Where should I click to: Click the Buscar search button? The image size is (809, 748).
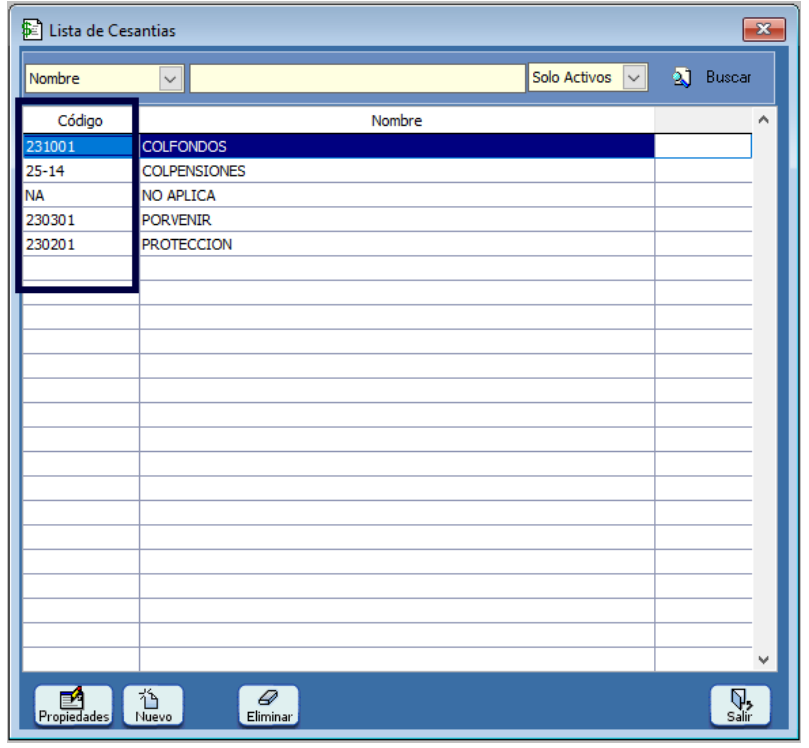pos(712,78)
